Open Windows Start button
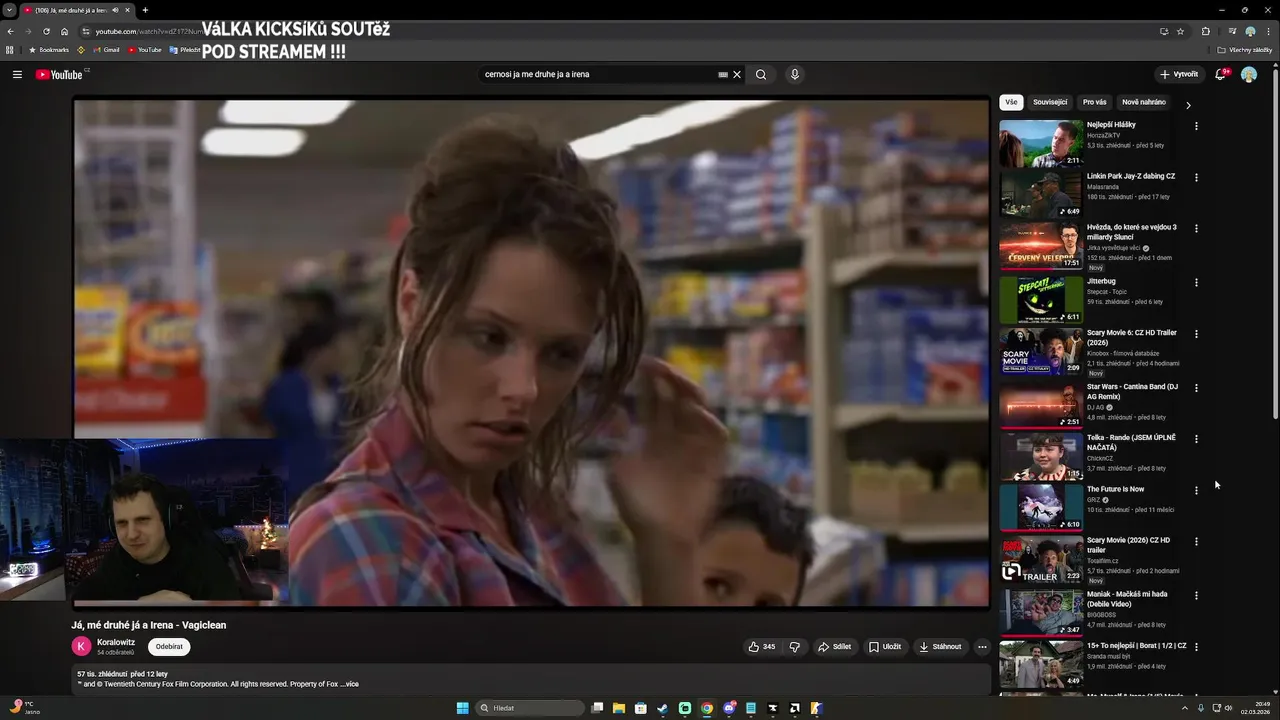 [462, 708]
